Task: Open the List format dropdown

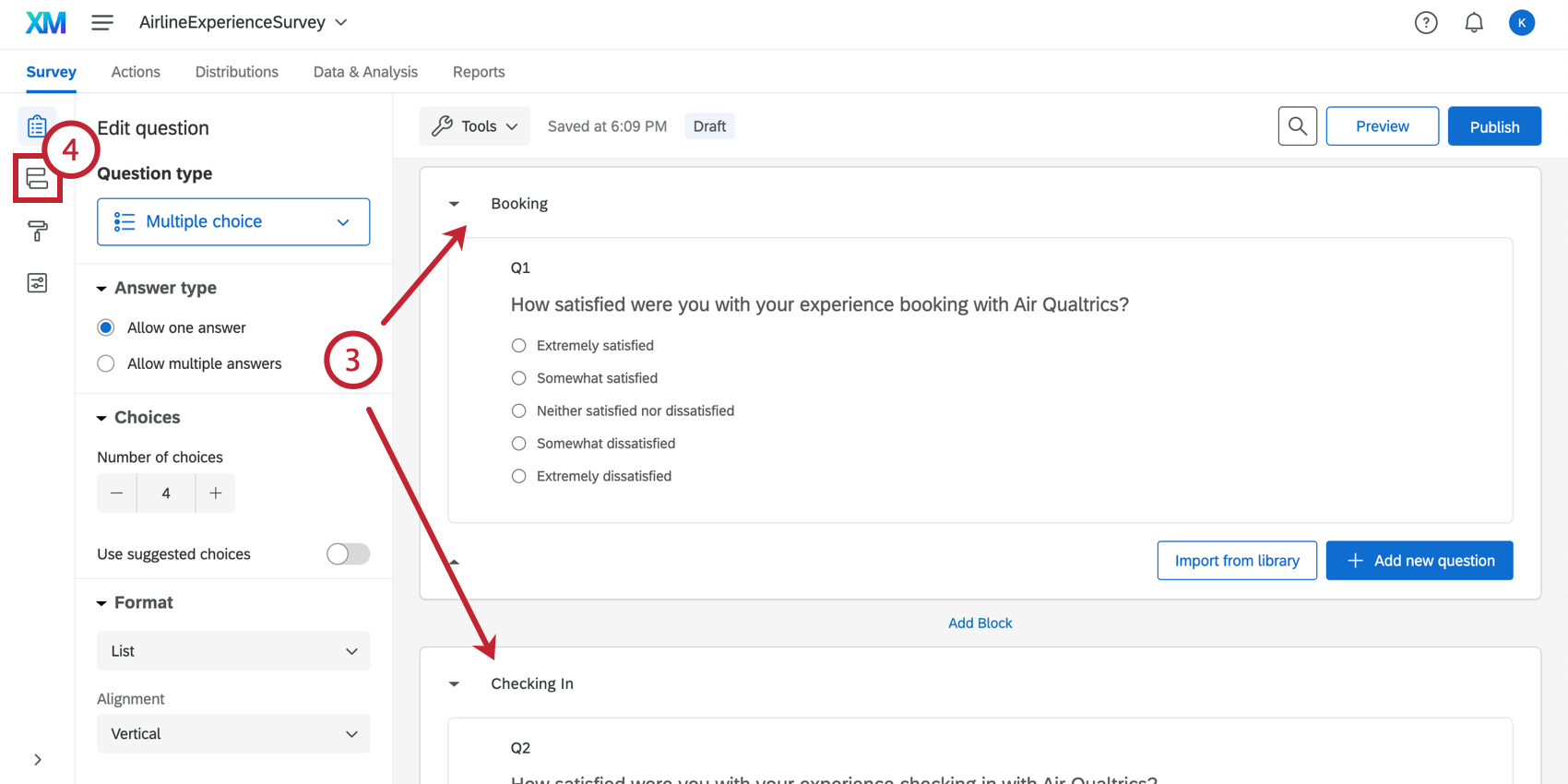Action: [x=232, y=650]
